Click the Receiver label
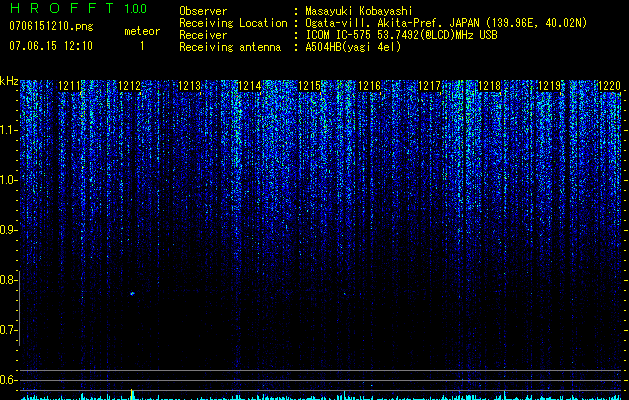Screen dimensions: 629x400 tap(203, 35)
